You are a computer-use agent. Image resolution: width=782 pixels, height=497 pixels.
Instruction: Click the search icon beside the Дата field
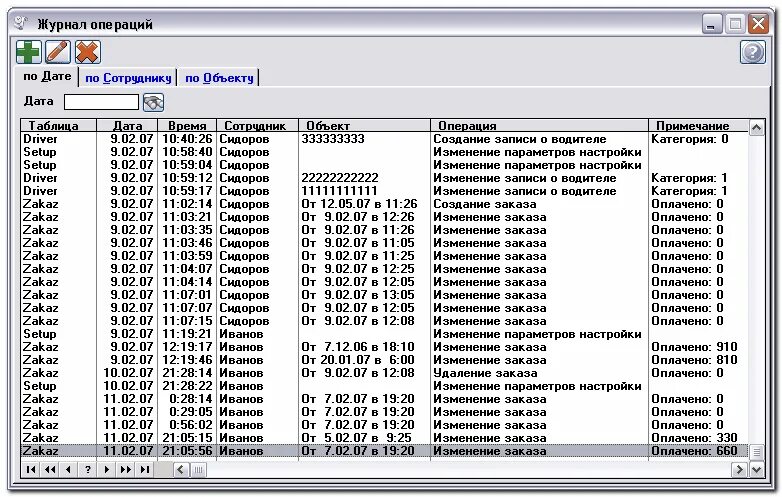pos(153,103)
